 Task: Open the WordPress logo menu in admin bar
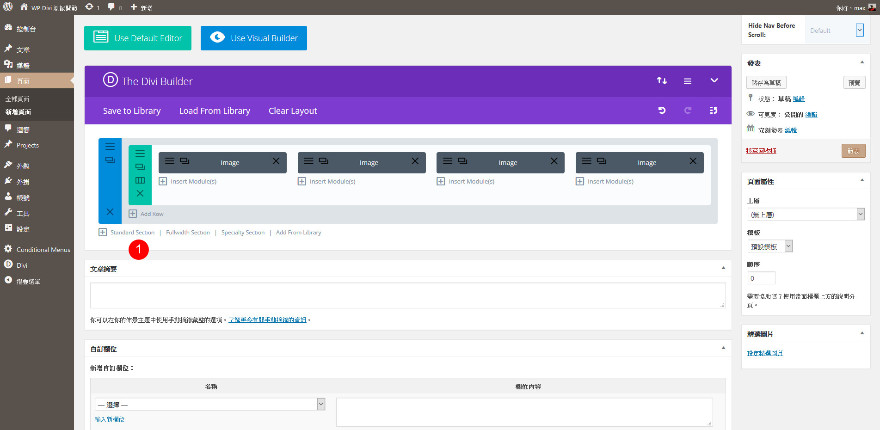tap(8, 7)
